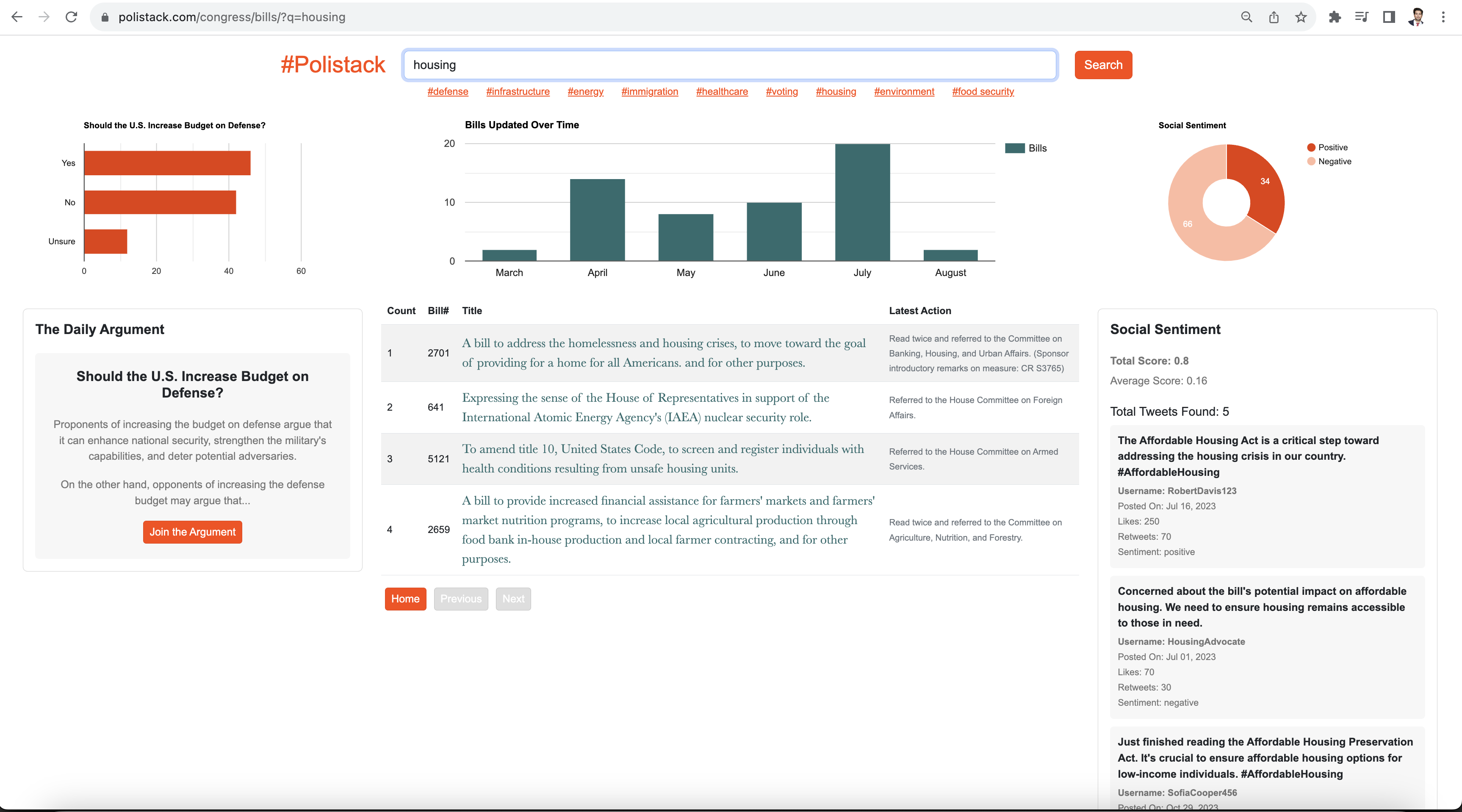The height and width of the screenshot is (812, 1462).
Task: Select the #infrastructure tag link
Action: 518,91
